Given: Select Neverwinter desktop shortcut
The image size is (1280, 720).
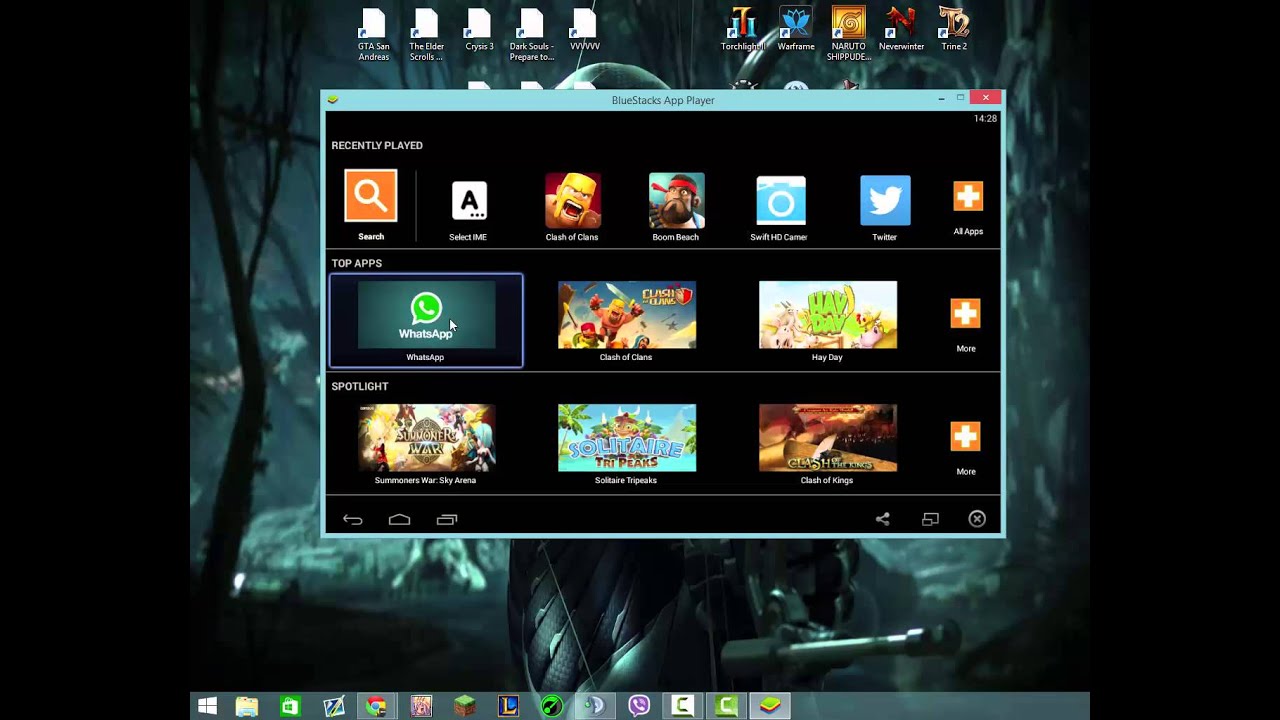Looking at the screenshot, I should [x=901, y=29].
